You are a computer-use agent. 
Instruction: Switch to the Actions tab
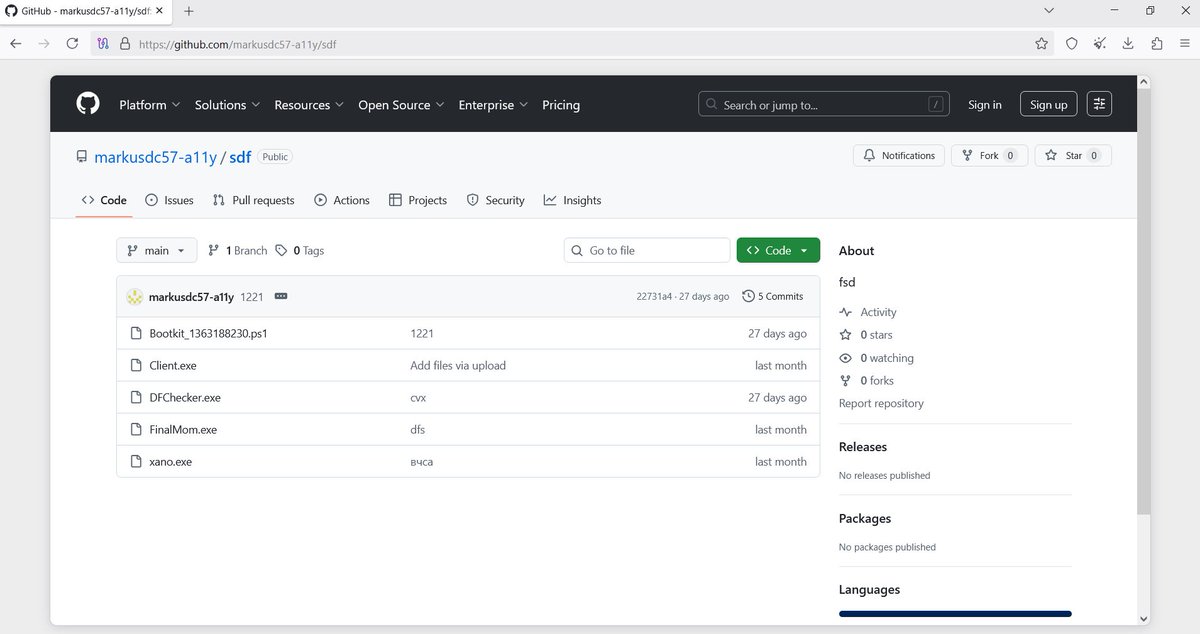(342, 200)
